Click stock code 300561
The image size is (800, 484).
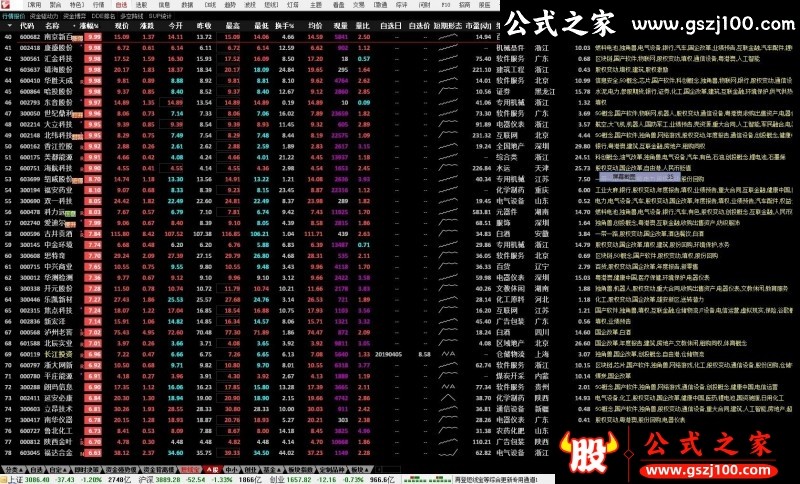coord(30,59)
